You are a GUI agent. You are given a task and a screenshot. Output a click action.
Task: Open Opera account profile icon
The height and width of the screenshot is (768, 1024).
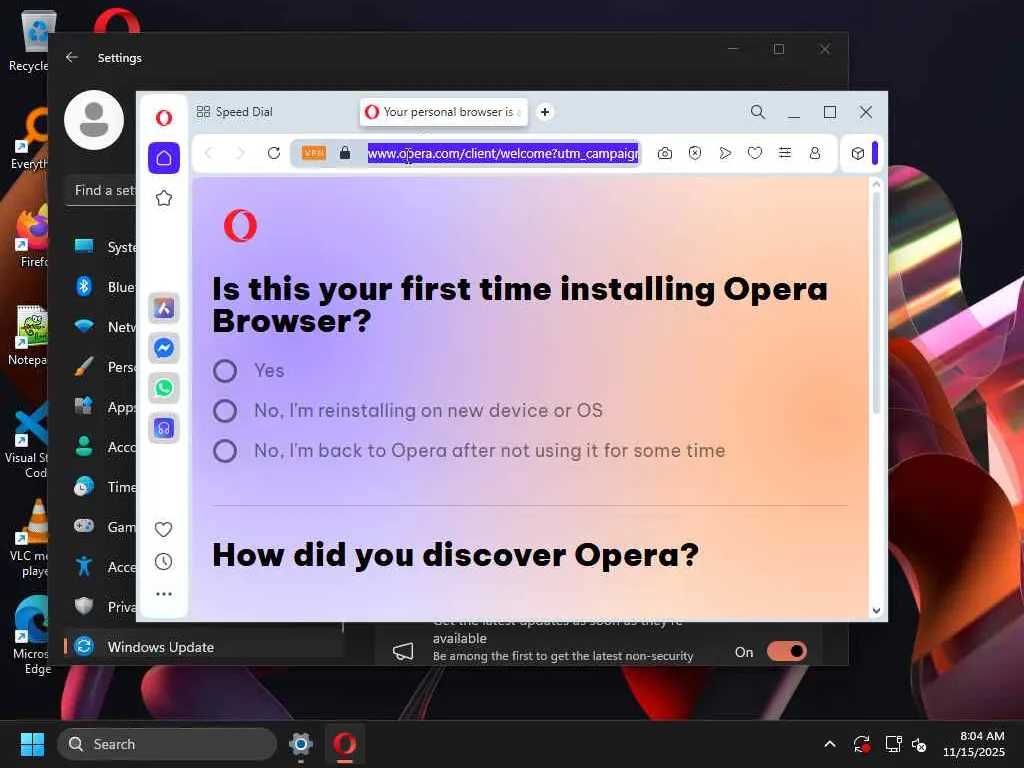(x=815, y=153)
